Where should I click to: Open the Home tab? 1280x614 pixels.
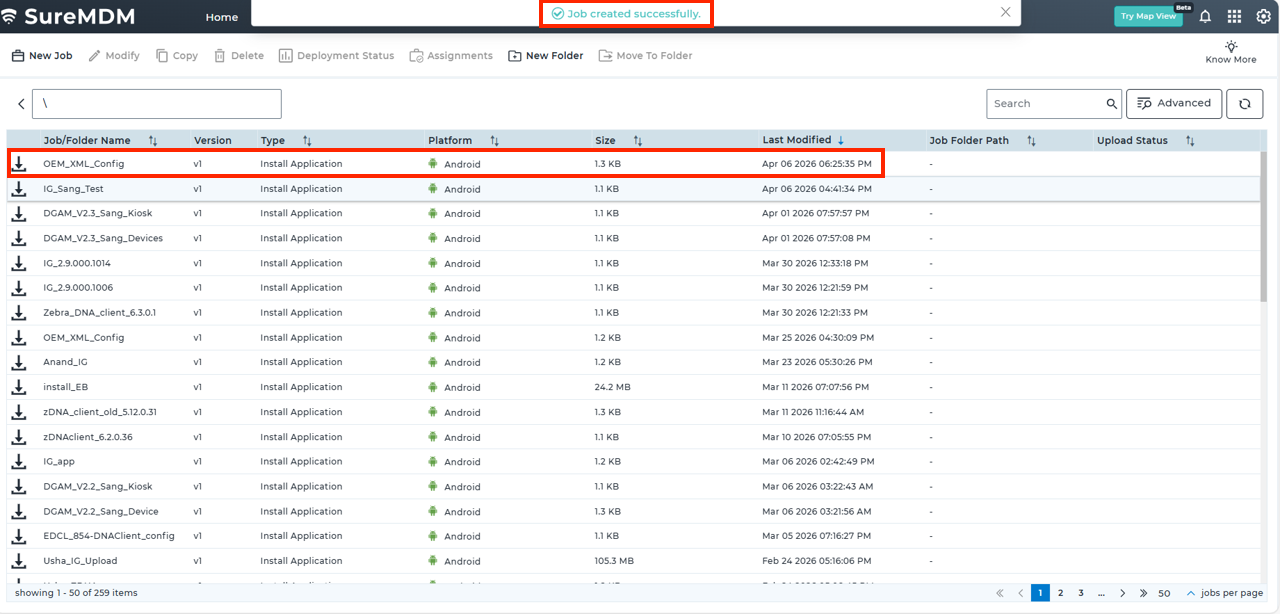pos(222,17)
